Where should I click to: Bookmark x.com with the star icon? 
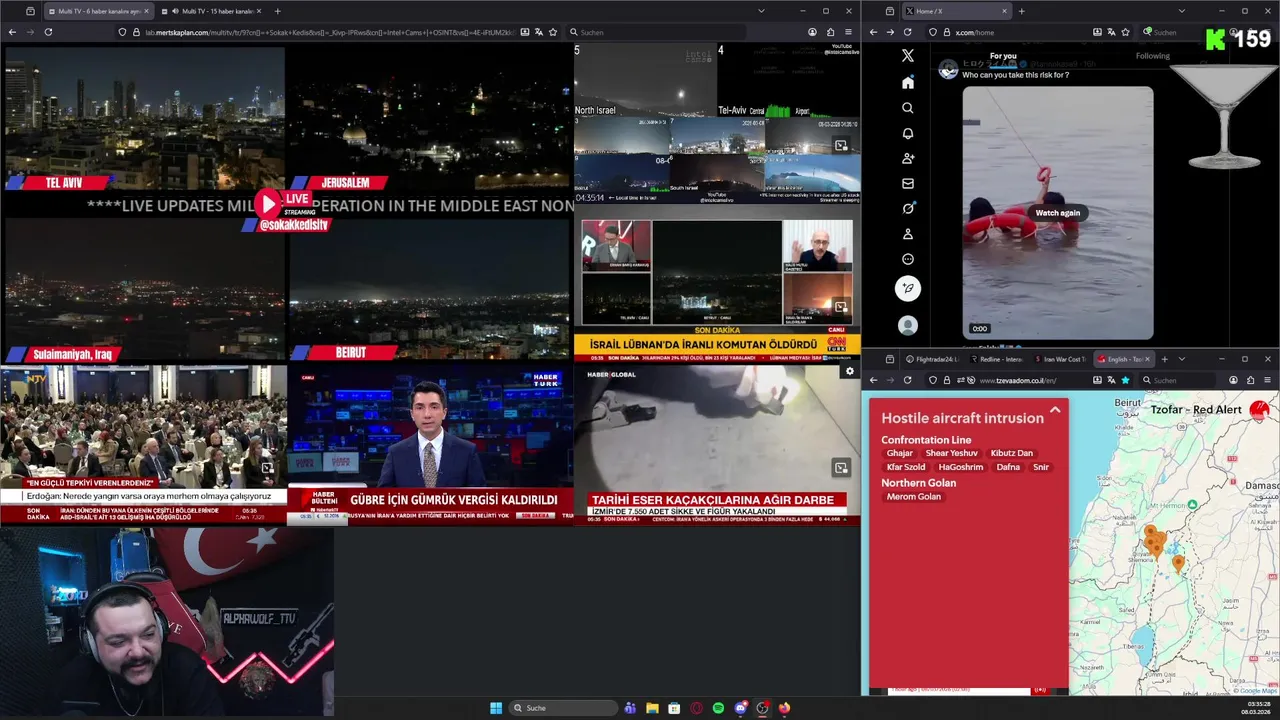(x=1125, y=32)
